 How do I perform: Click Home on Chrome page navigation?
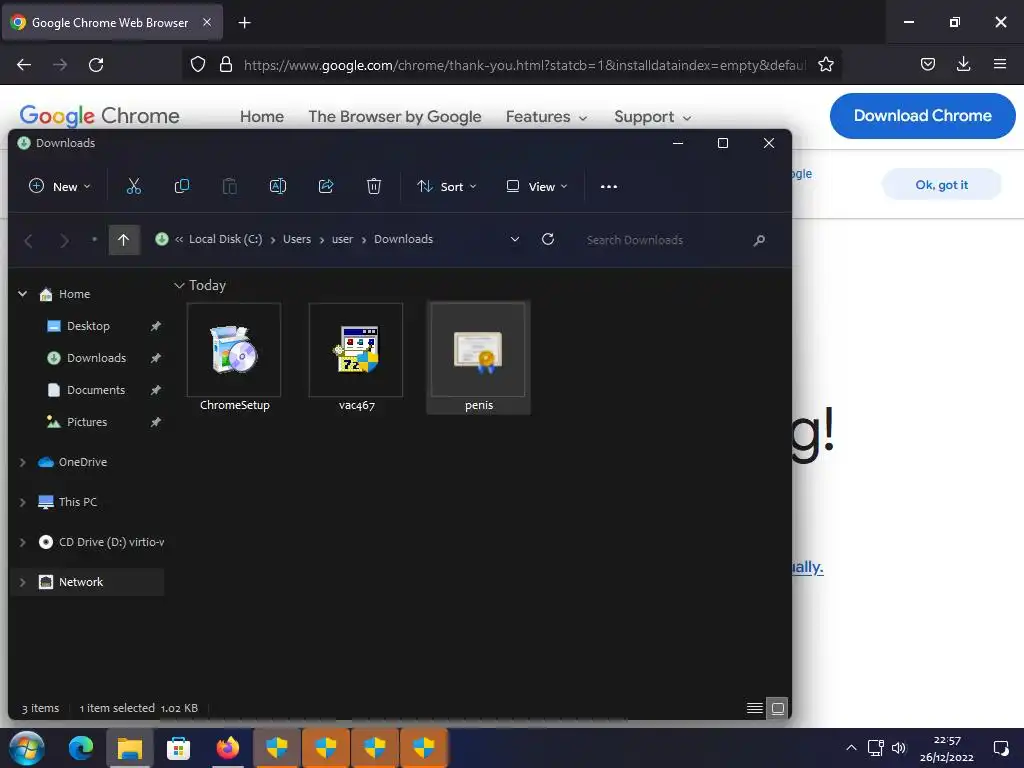click(x=262, y=117)
